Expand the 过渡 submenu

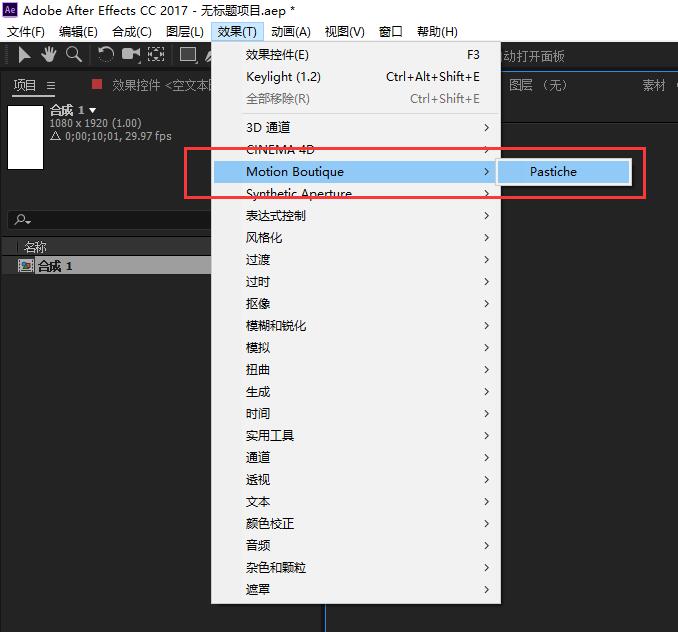click(356, 260)
